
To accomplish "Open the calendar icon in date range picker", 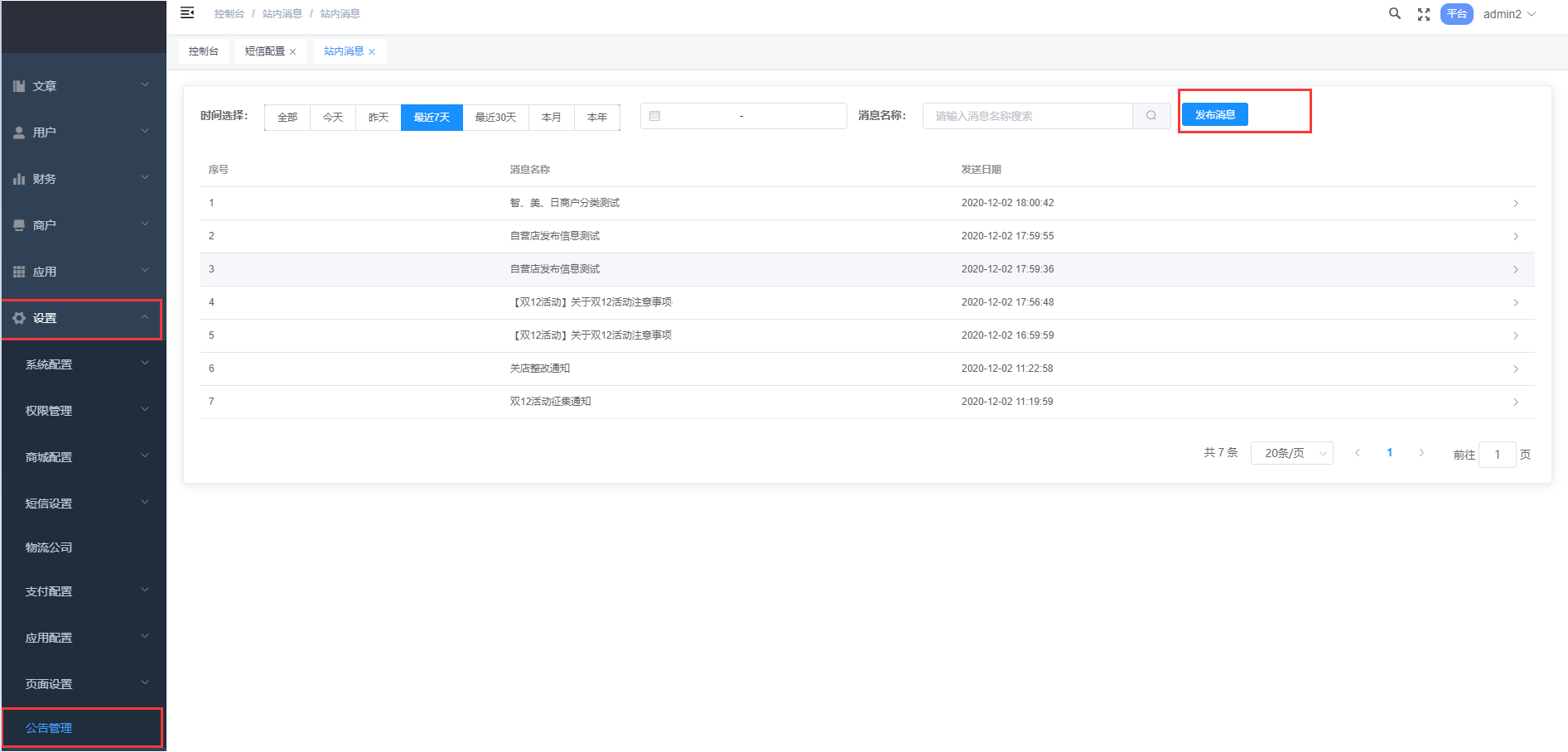I will [655, 116].
